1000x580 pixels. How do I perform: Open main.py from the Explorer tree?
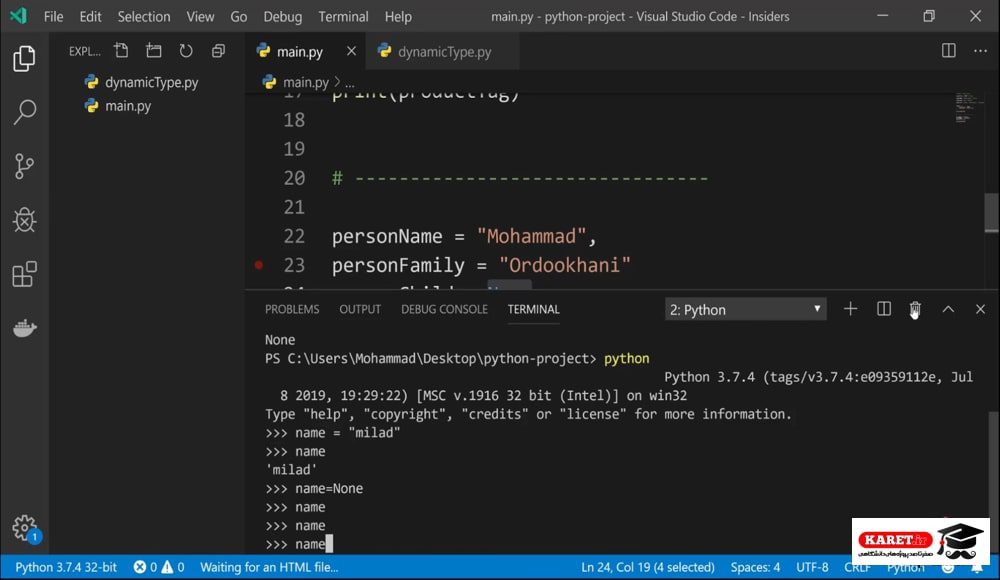coord(128,106)
